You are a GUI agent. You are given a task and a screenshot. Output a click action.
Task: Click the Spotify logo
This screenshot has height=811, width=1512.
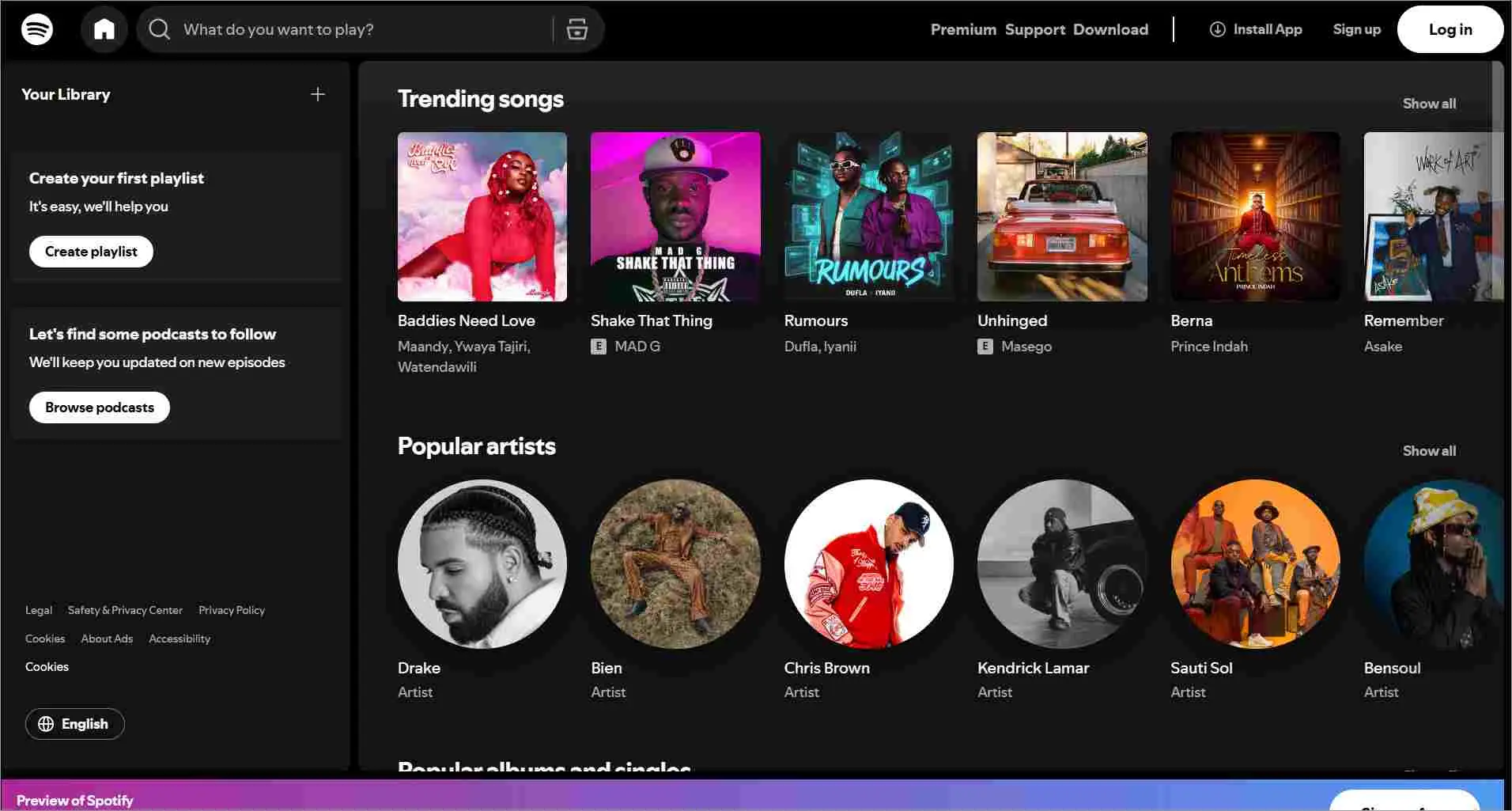(x=36, y=28)
